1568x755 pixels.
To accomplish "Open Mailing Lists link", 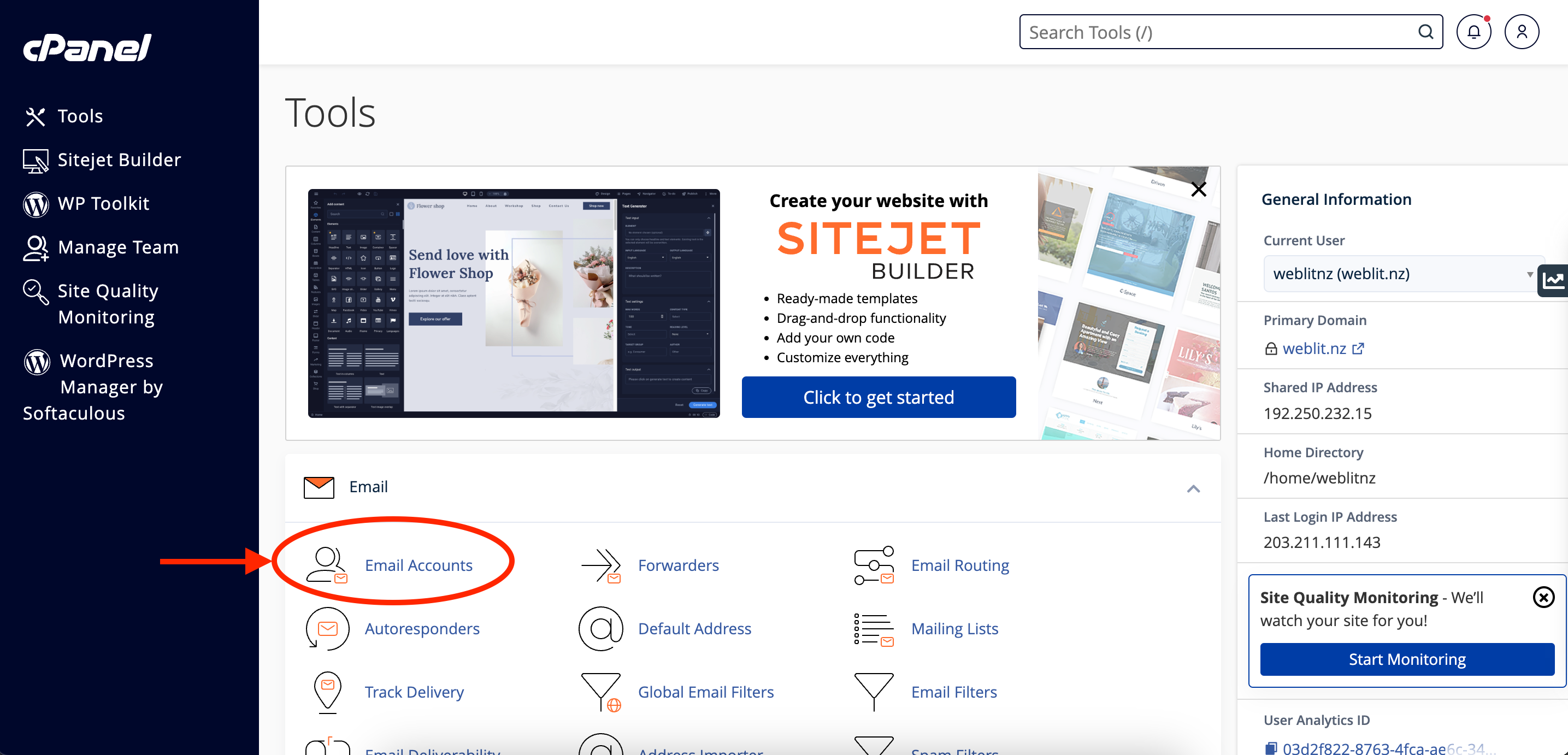I will 954,628.
